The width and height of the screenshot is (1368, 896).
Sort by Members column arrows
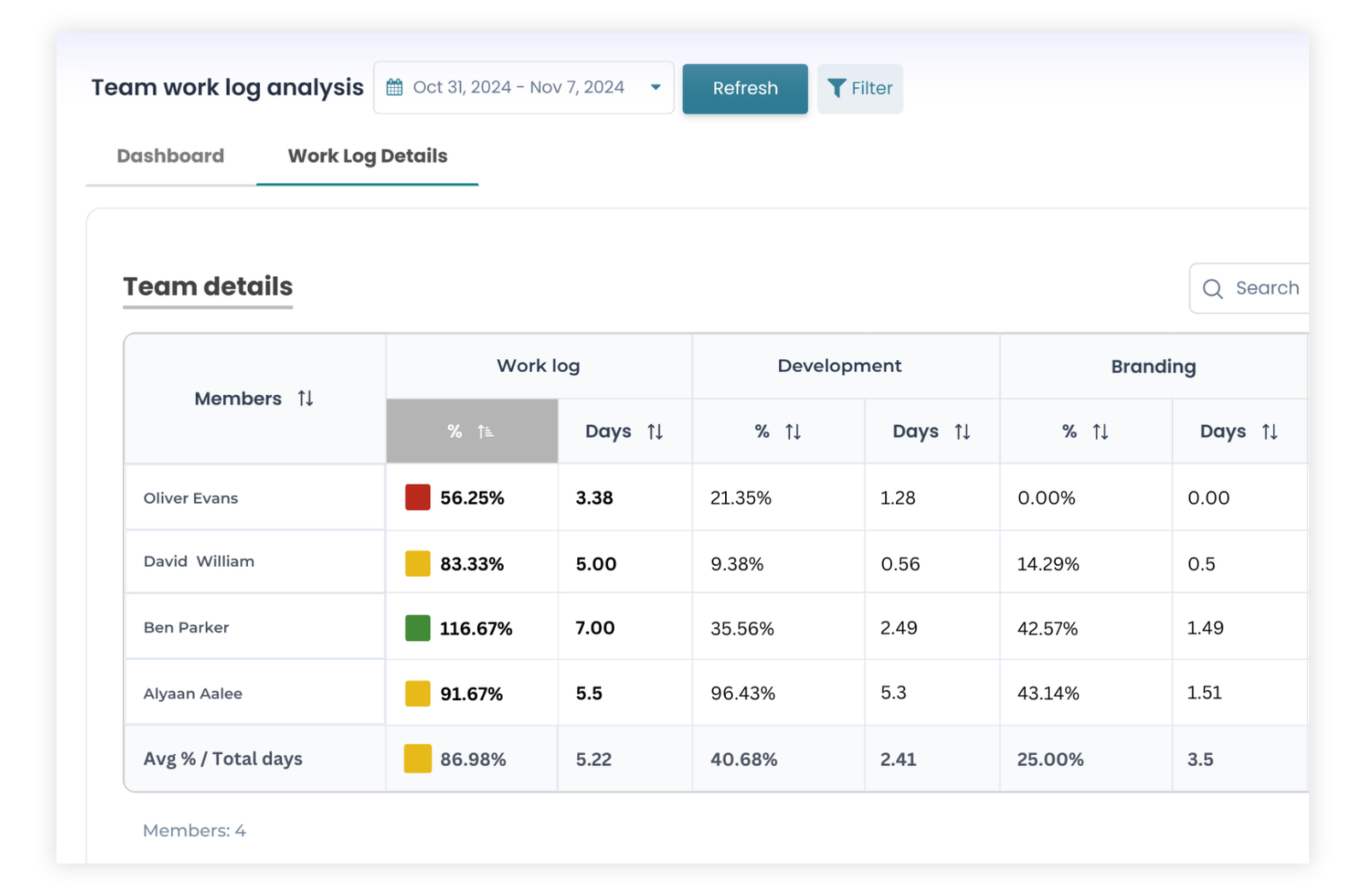(x=305, y=398)
